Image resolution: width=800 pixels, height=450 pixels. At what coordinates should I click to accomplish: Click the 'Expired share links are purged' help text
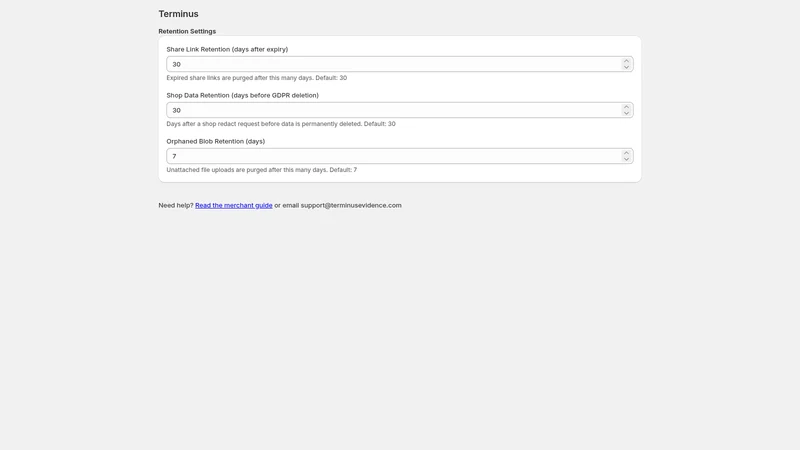coord(257,78)
